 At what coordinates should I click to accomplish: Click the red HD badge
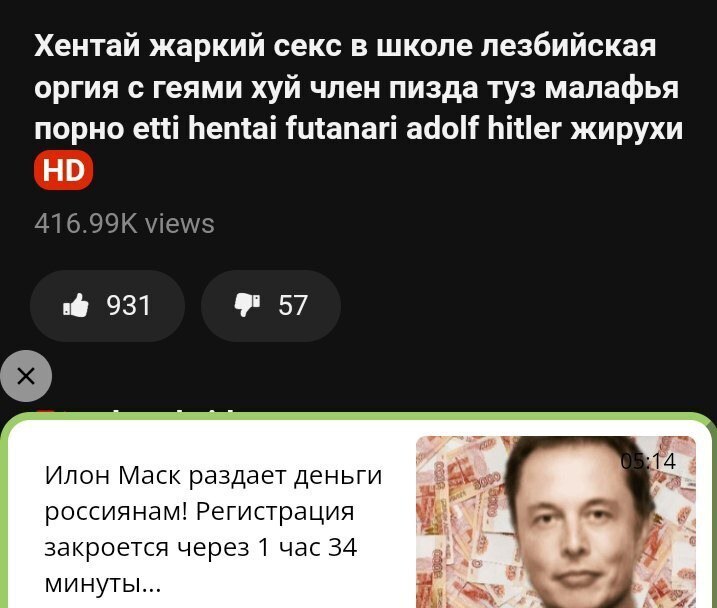tap(64, 170)
